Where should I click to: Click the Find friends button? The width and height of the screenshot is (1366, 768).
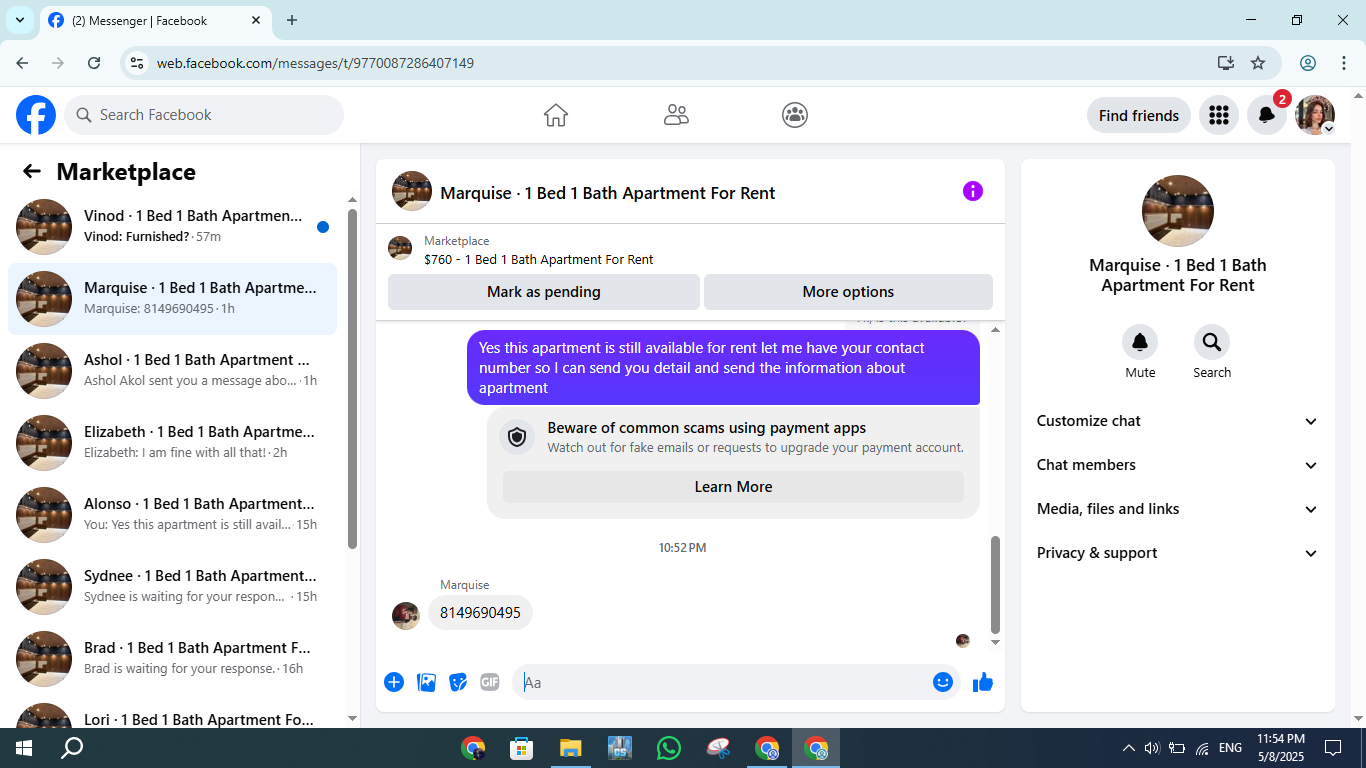coord(1139,115)
